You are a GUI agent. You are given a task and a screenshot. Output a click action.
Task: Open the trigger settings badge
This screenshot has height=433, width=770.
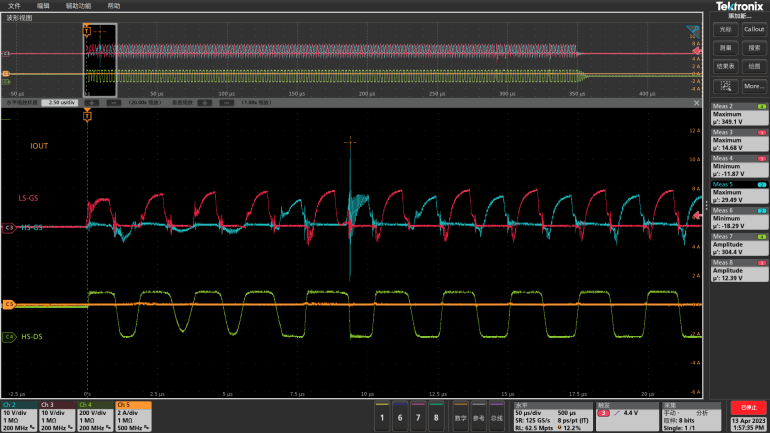coord(626,415)
